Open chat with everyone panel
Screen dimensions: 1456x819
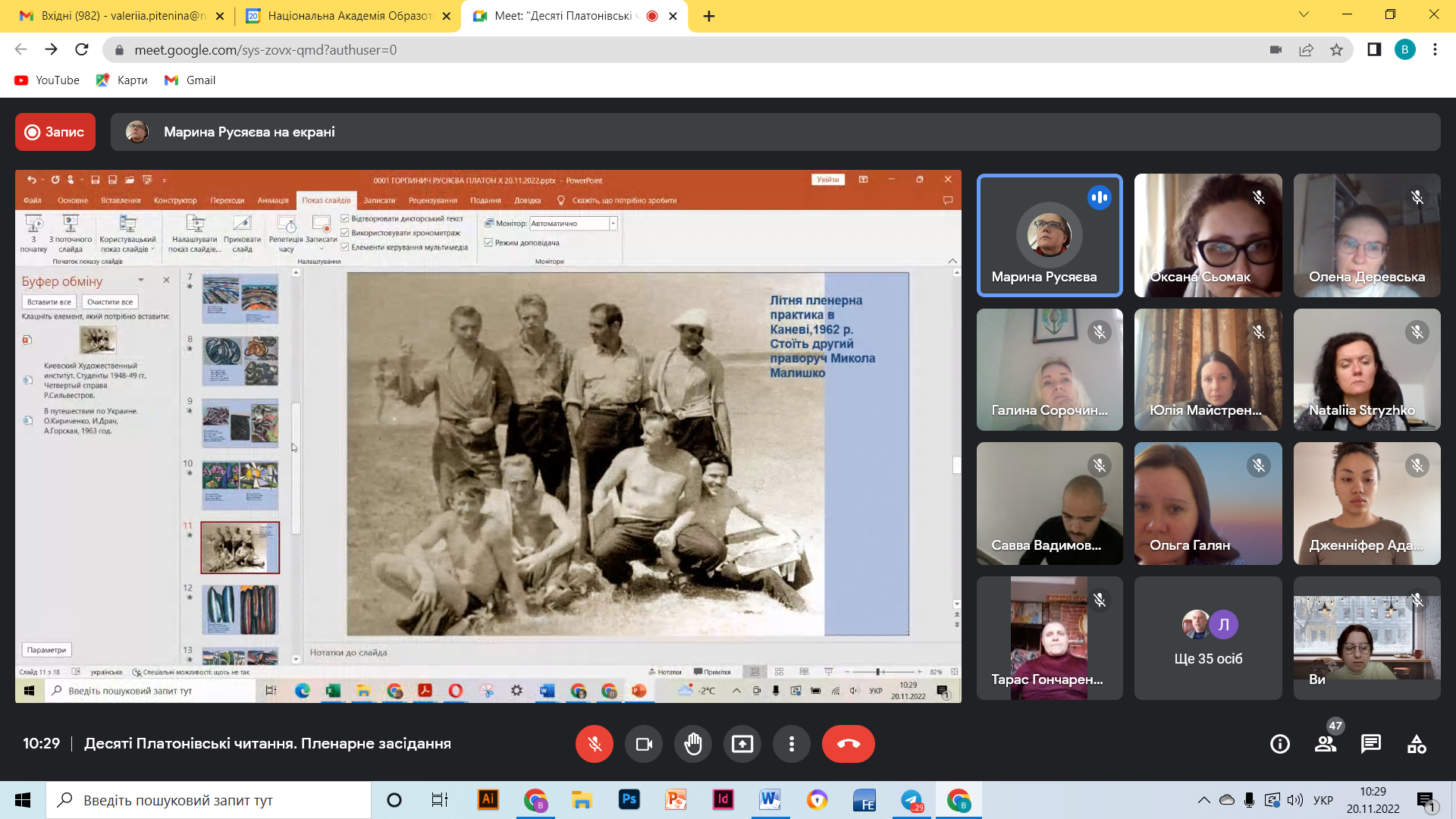(1371, 745)
